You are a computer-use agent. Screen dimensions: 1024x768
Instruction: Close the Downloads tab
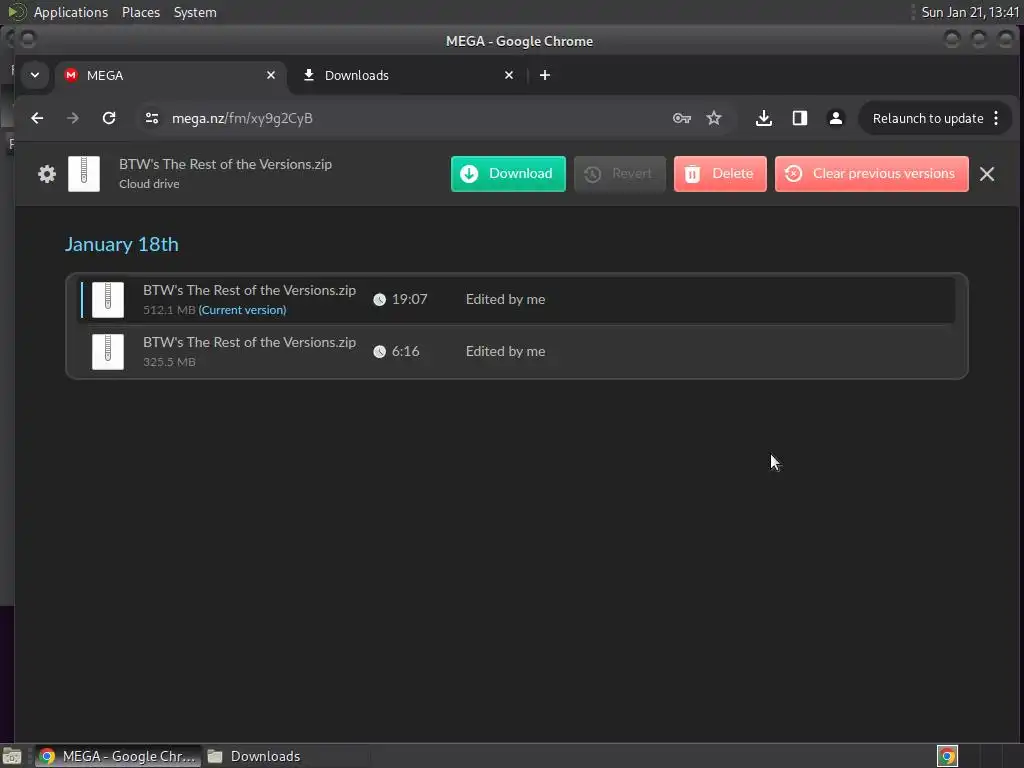coord(509,76)
